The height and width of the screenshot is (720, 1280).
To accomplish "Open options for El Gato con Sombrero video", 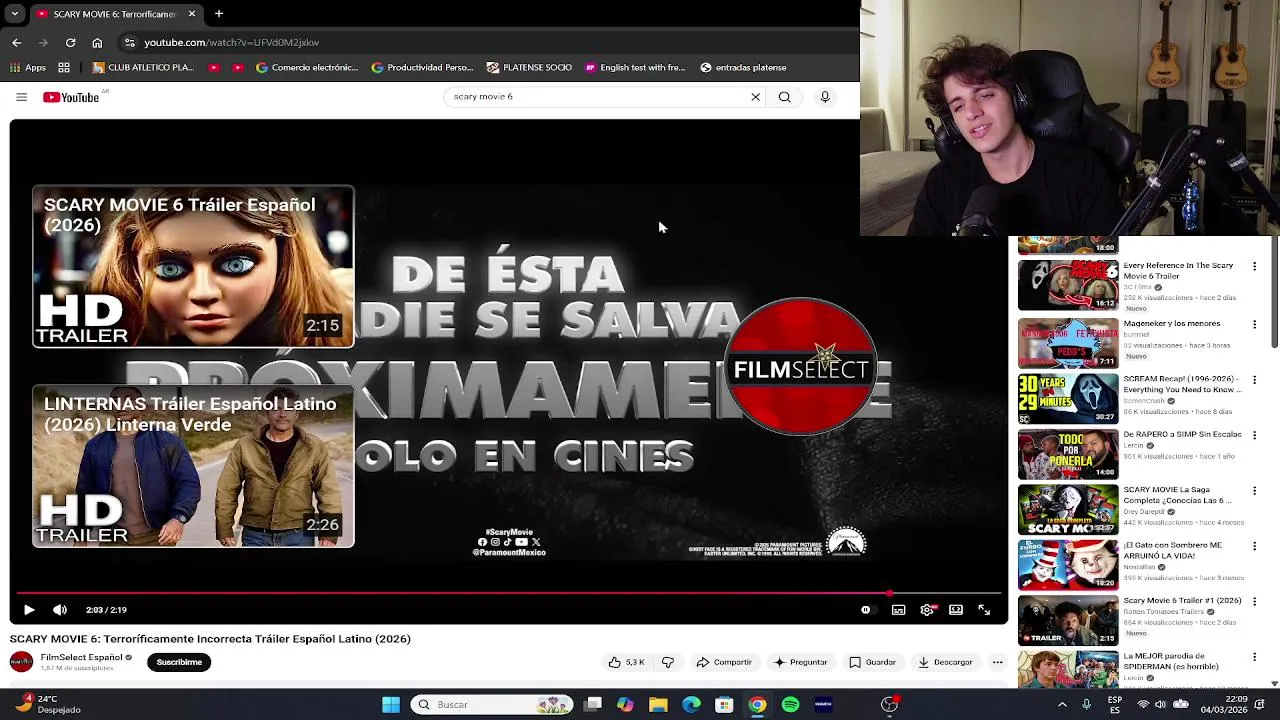I will click(1254, 546).
